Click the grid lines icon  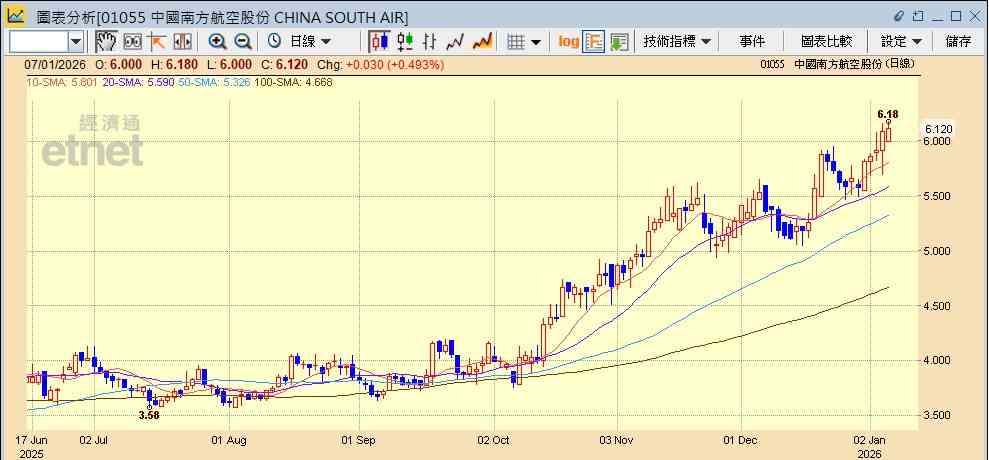pos(517,42)
